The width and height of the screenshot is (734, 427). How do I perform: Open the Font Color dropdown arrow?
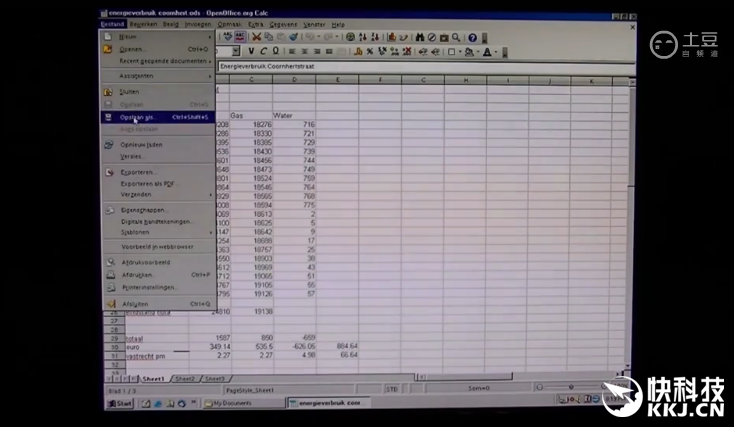(x=496, y=52)
